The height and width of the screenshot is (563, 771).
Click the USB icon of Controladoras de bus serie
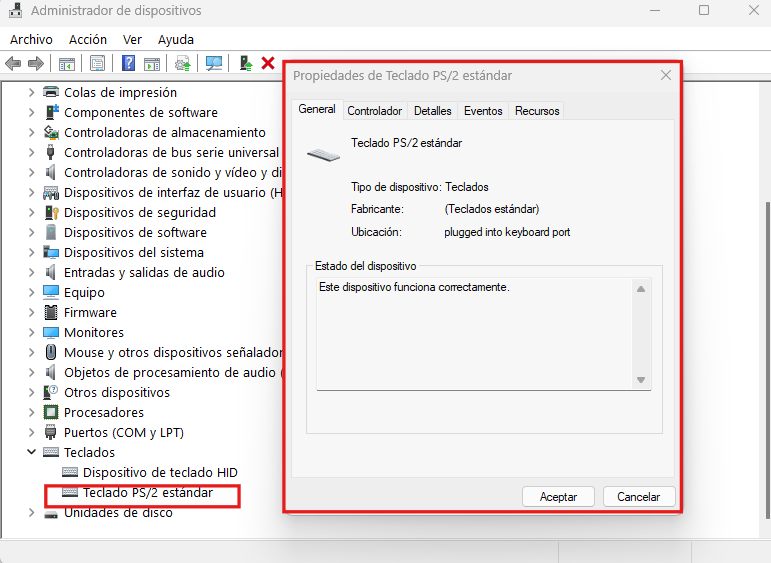tap(50, 152)
